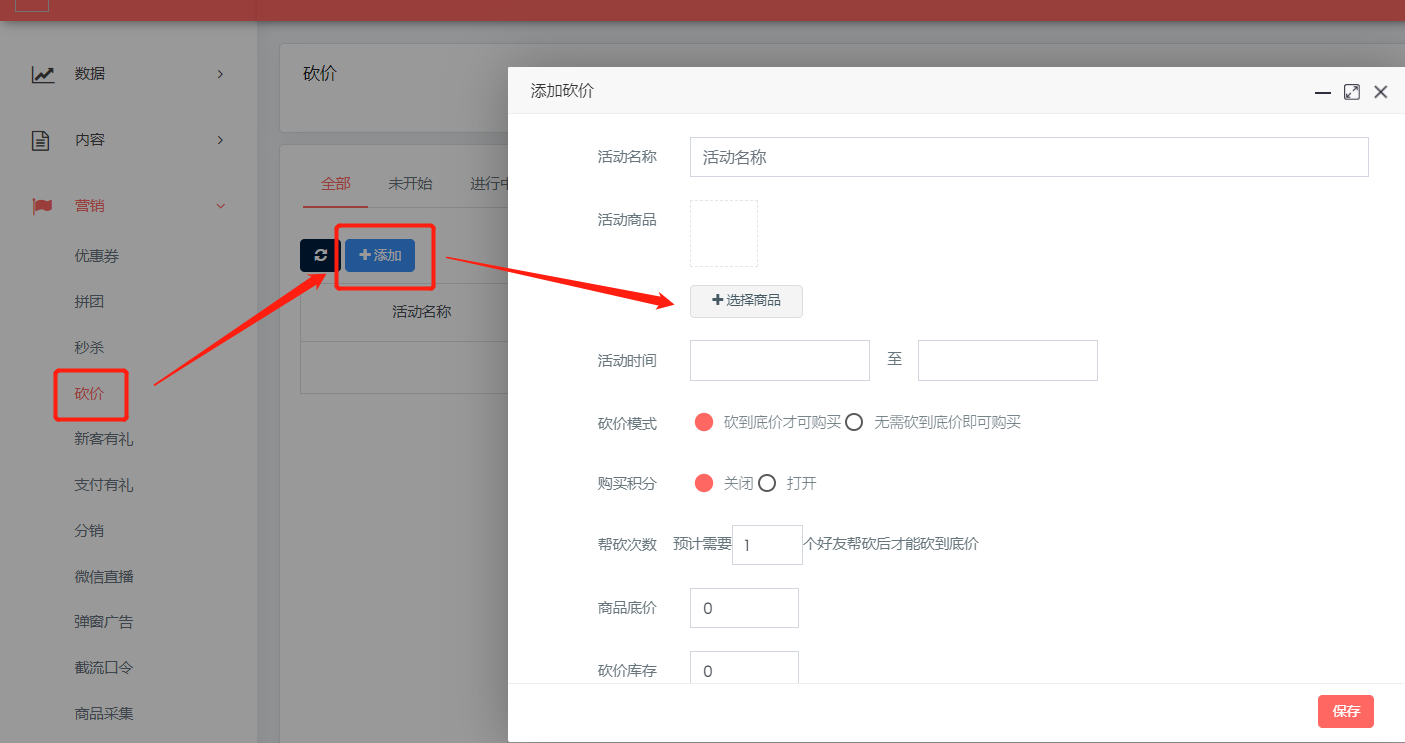Image resolution: width=1405 pixels, height=743 pixels.
Task: Click the 活动时间 start date field
Action: click(x=780, y=360)
